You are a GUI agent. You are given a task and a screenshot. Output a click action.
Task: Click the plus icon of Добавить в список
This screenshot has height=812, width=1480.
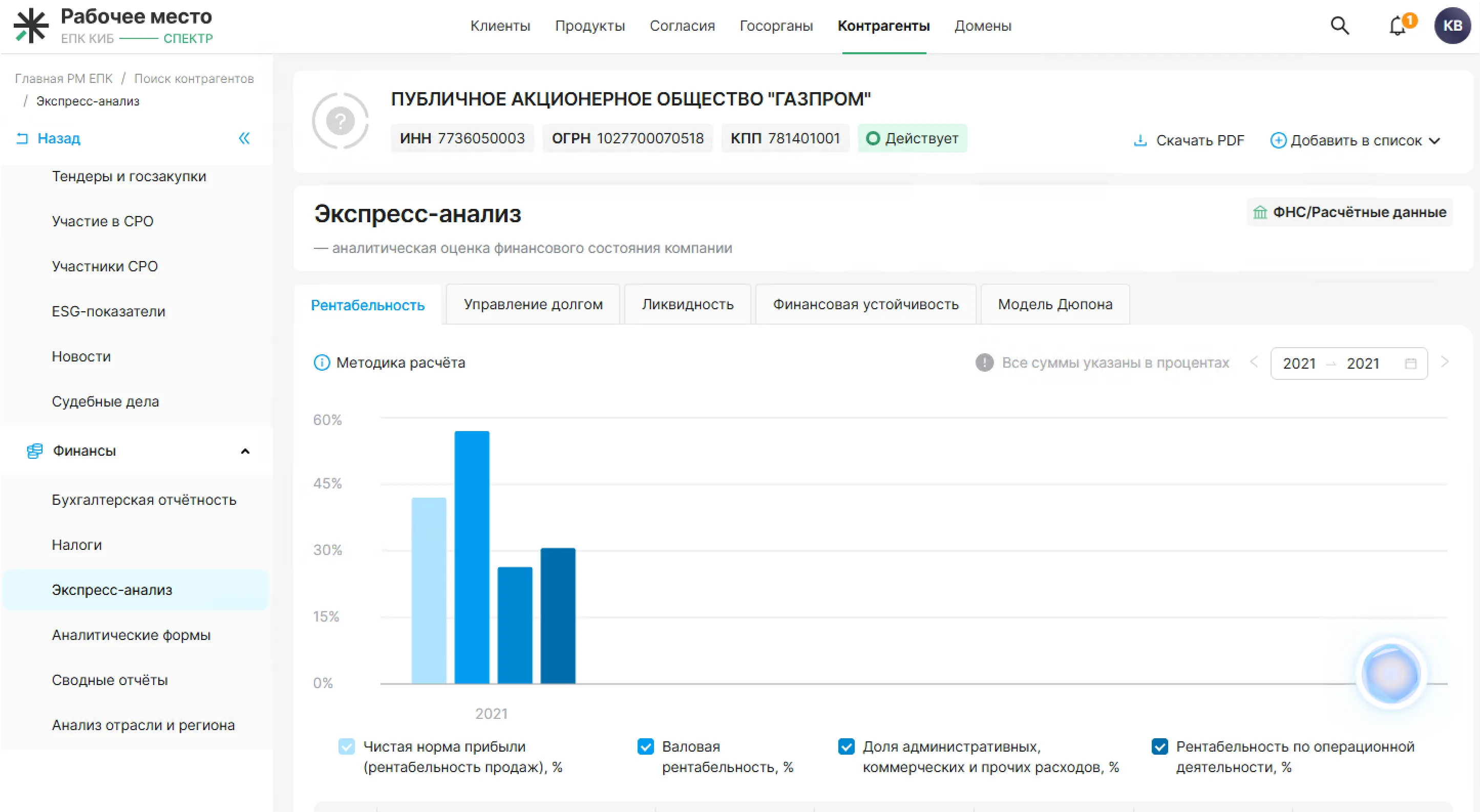point(1278,140)
